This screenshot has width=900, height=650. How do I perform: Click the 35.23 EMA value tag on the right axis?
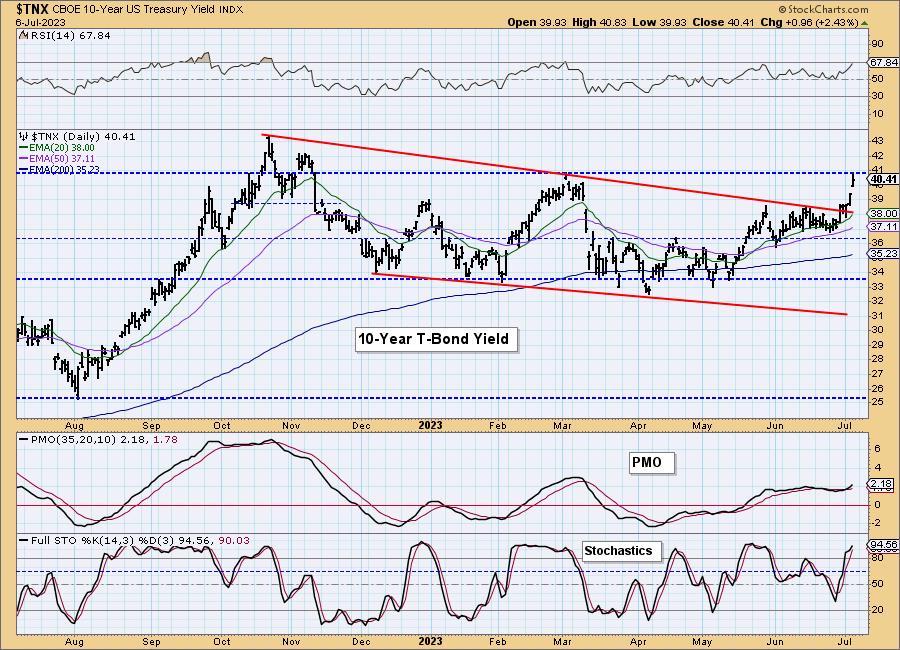884,253
